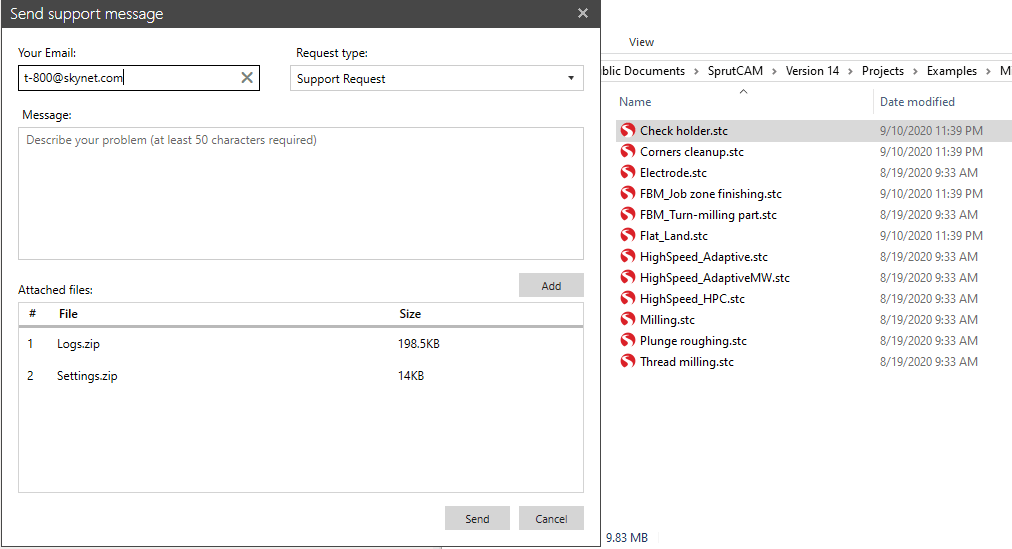Select file name Electrode.stc
This screenshot has width=1012, height=549.
click(673, 172)
